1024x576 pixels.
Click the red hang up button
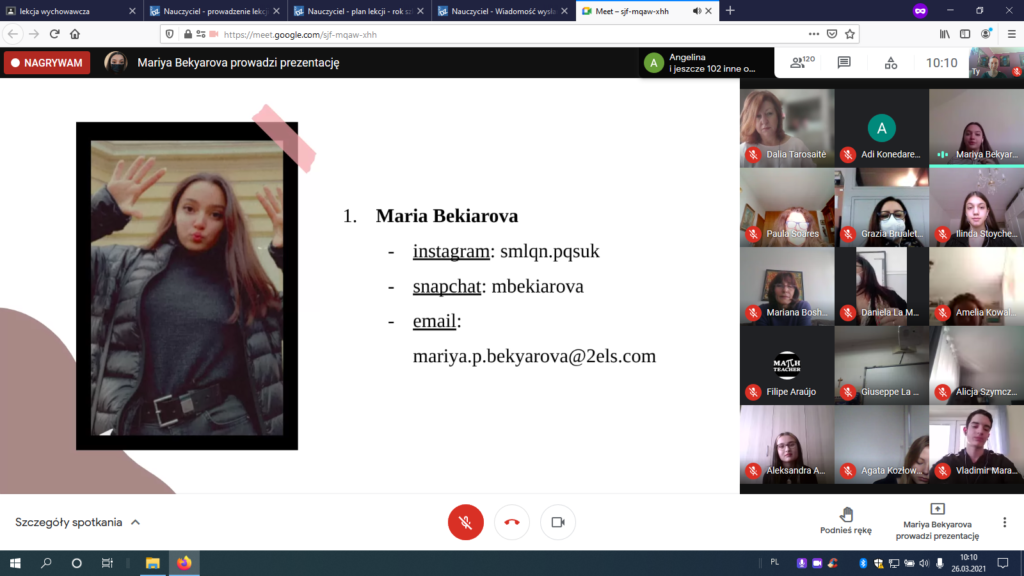(512, 522)
